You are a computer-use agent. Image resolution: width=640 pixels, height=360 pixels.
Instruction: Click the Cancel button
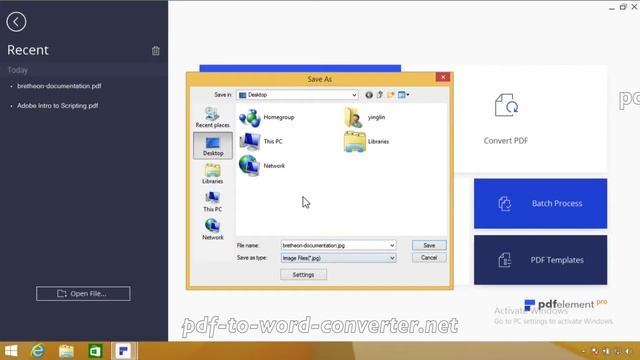pos(429,258)
